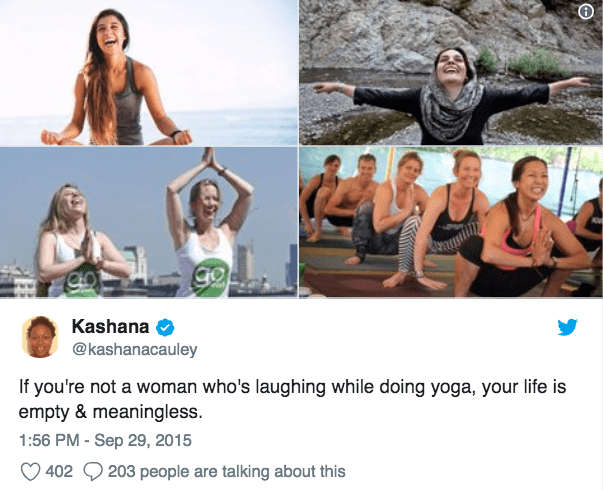This screenshot has width=603, height=490.
Task: Click the Twitter bird logo
Action: tap(567, 327)
